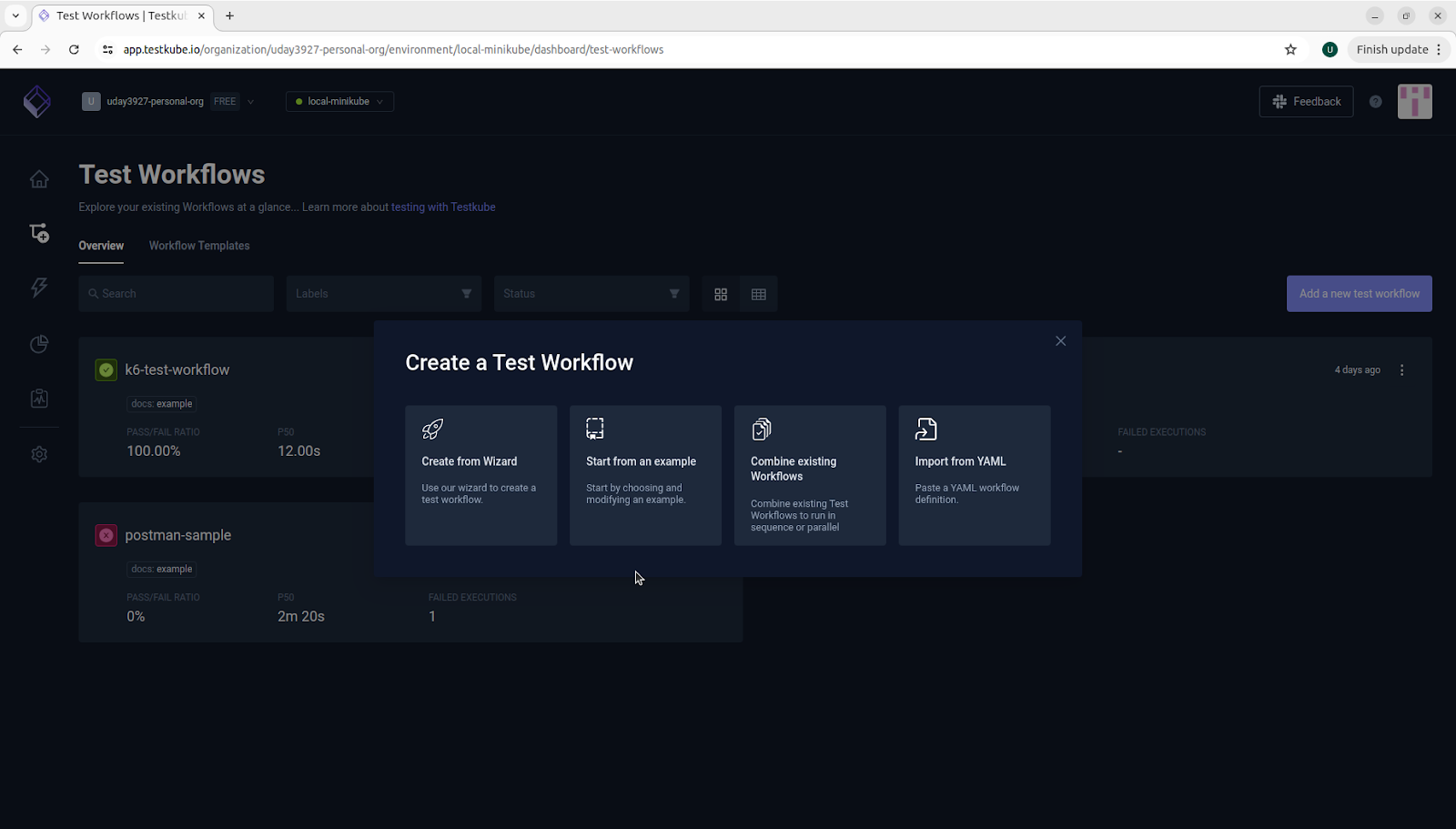The height and width of the screenshot is (829, 1456).
Task: Click the 100.00% pass/fail ratio value
Action: coord(154,451)
